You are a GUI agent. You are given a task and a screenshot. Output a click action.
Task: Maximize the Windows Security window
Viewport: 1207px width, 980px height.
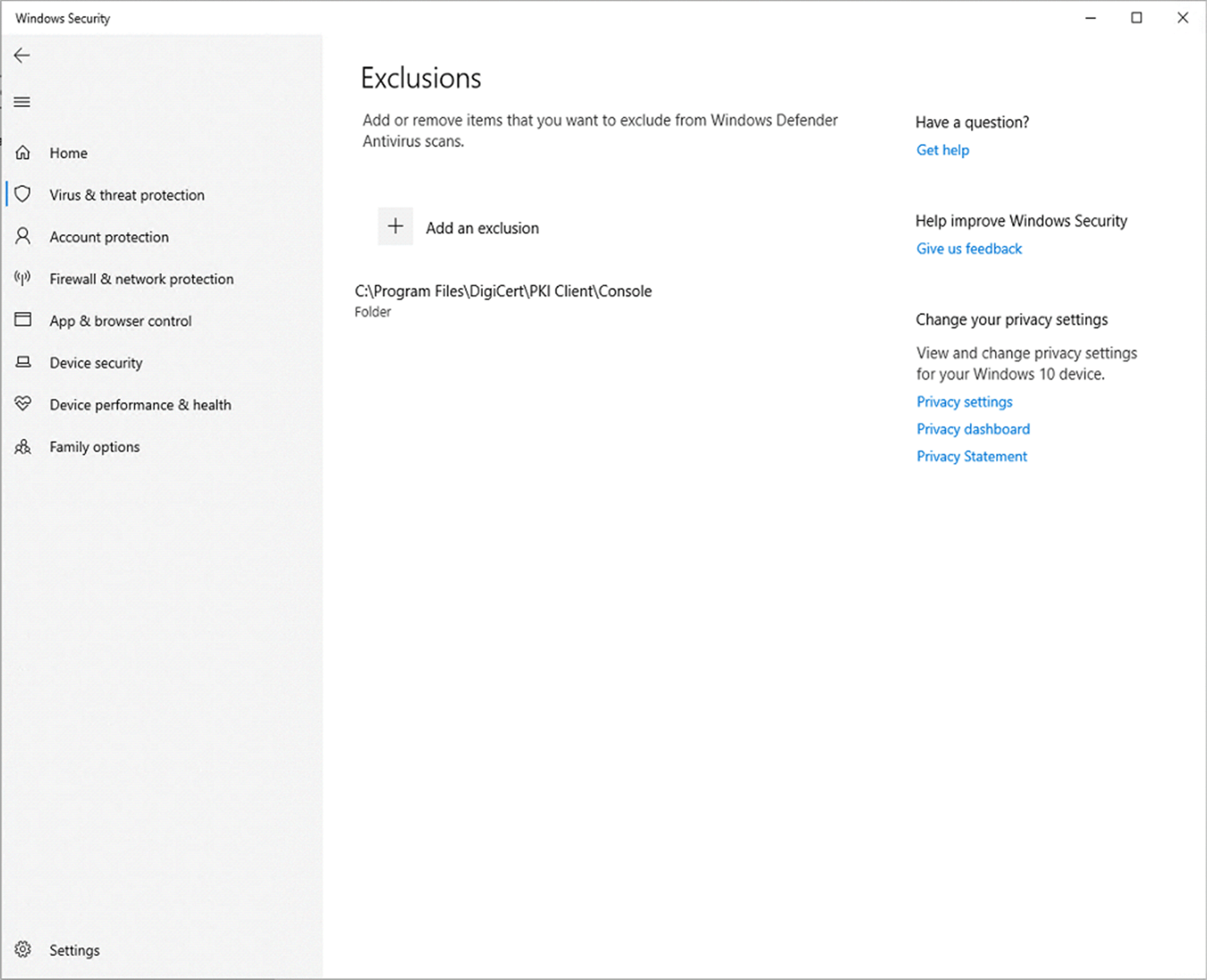pos(1136,18)
